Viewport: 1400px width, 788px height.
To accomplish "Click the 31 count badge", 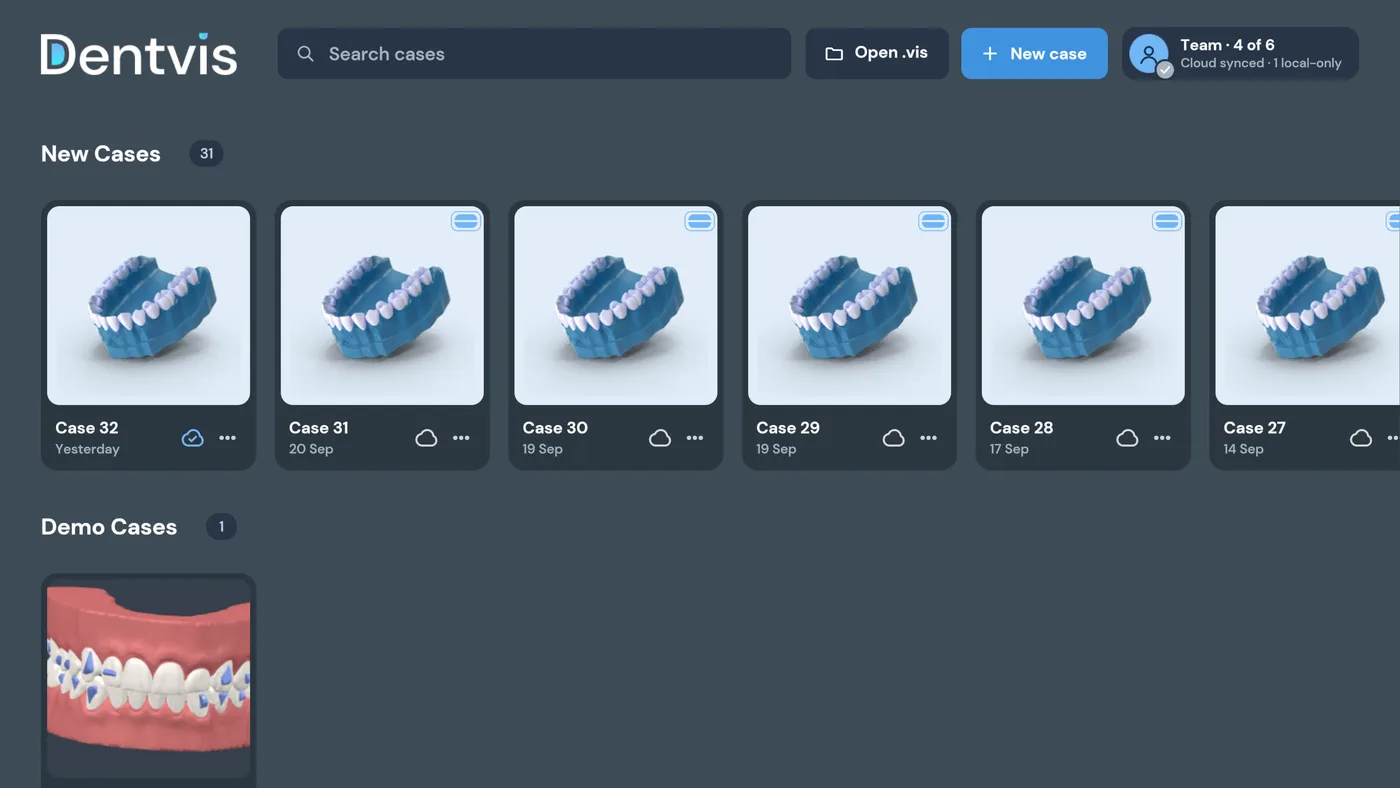I will click(x=206, y=154).
